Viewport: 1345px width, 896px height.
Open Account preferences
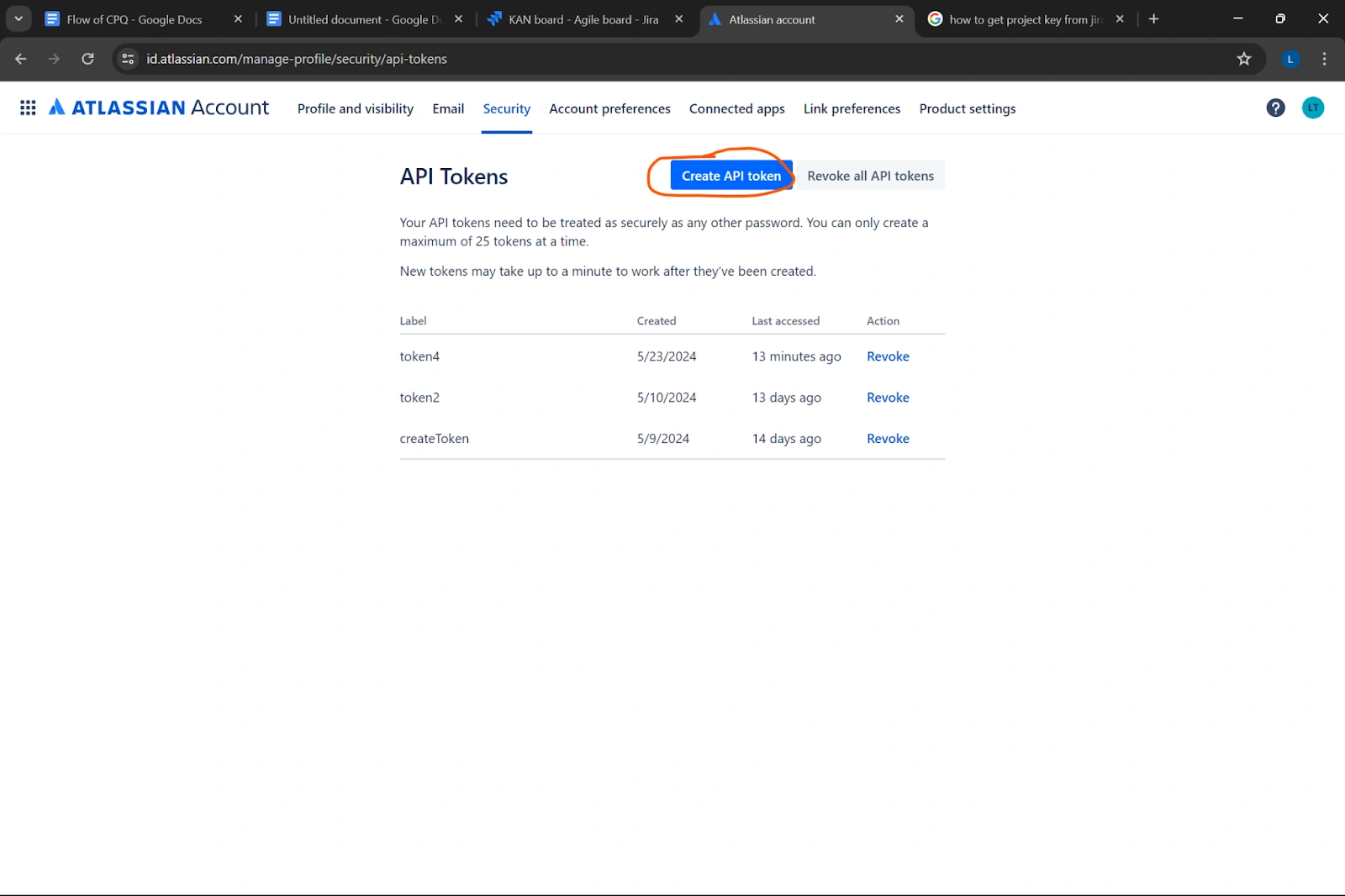[x=609, y=108]
